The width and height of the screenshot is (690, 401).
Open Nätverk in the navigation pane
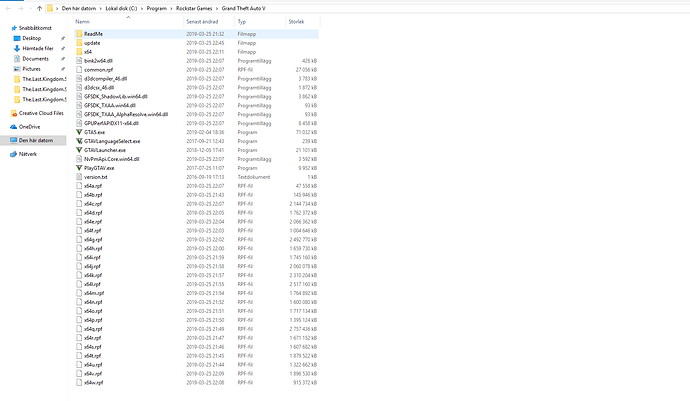27,155
